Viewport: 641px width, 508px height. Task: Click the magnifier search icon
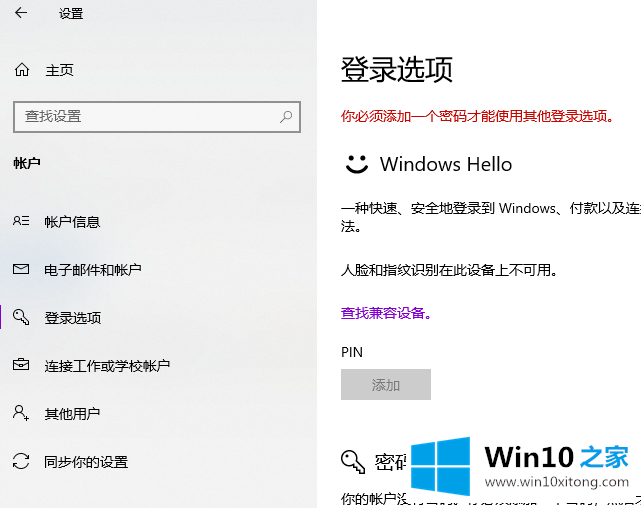tap(286, 117)
